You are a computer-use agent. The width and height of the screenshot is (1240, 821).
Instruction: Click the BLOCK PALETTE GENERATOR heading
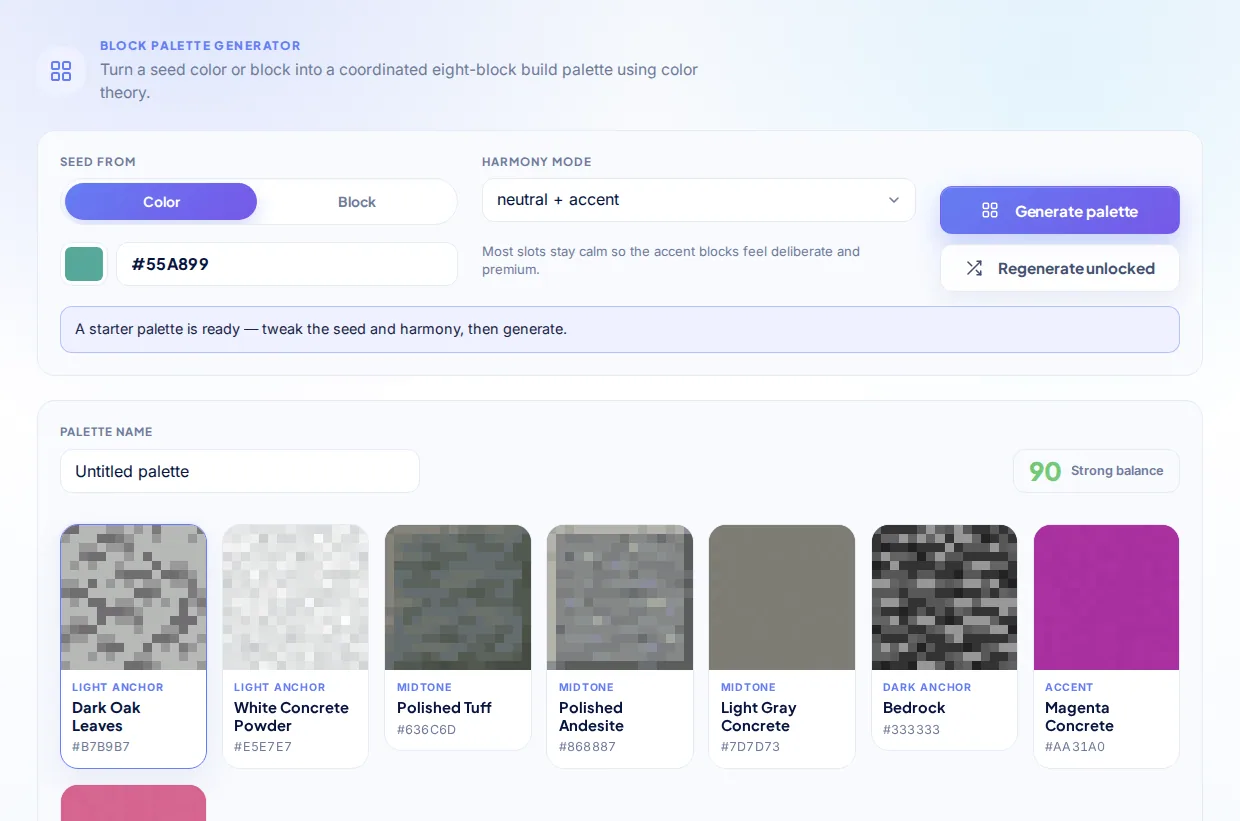click(200, 46)
